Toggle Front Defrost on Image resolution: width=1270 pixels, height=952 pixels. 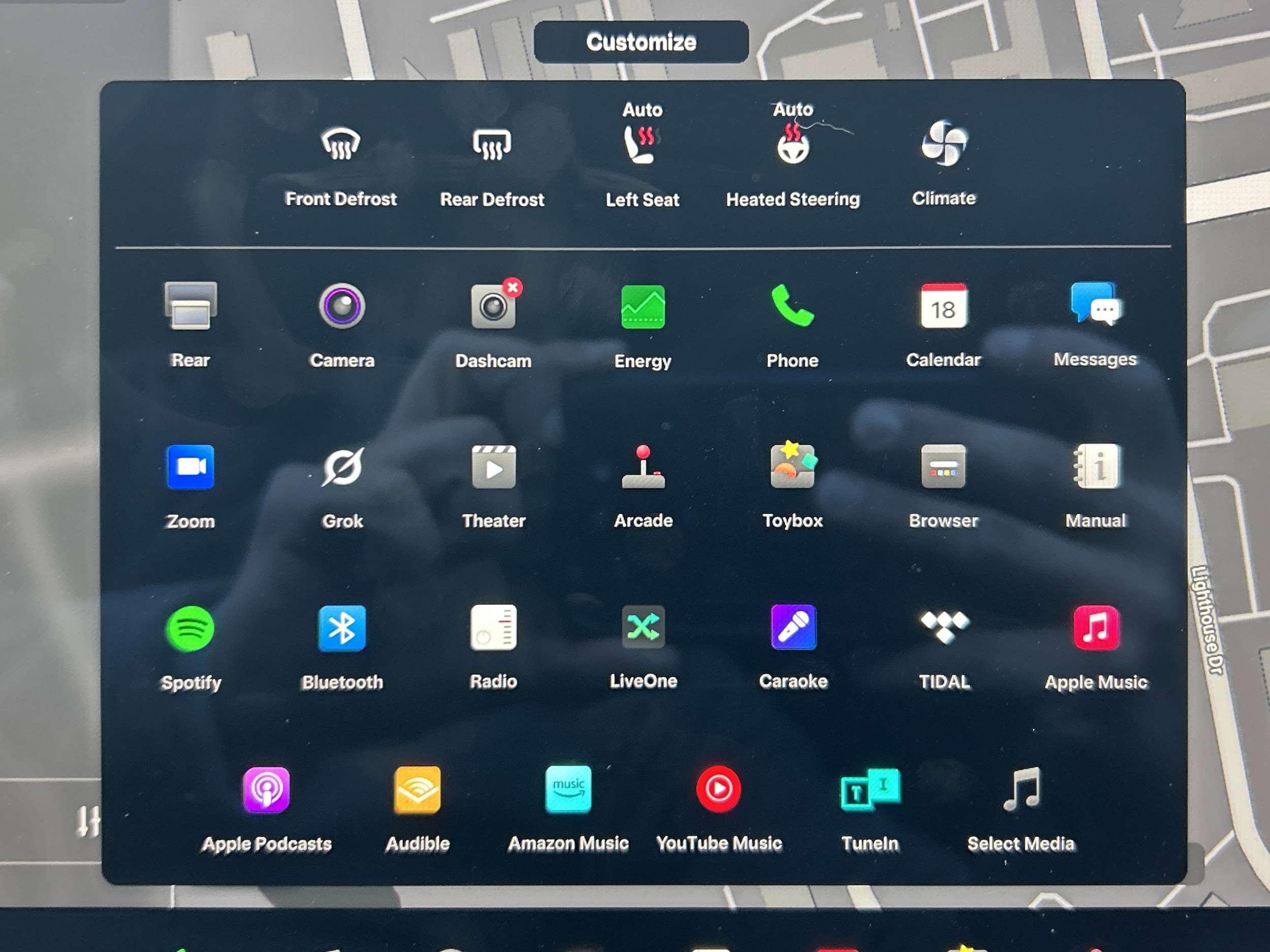point(340,144)
